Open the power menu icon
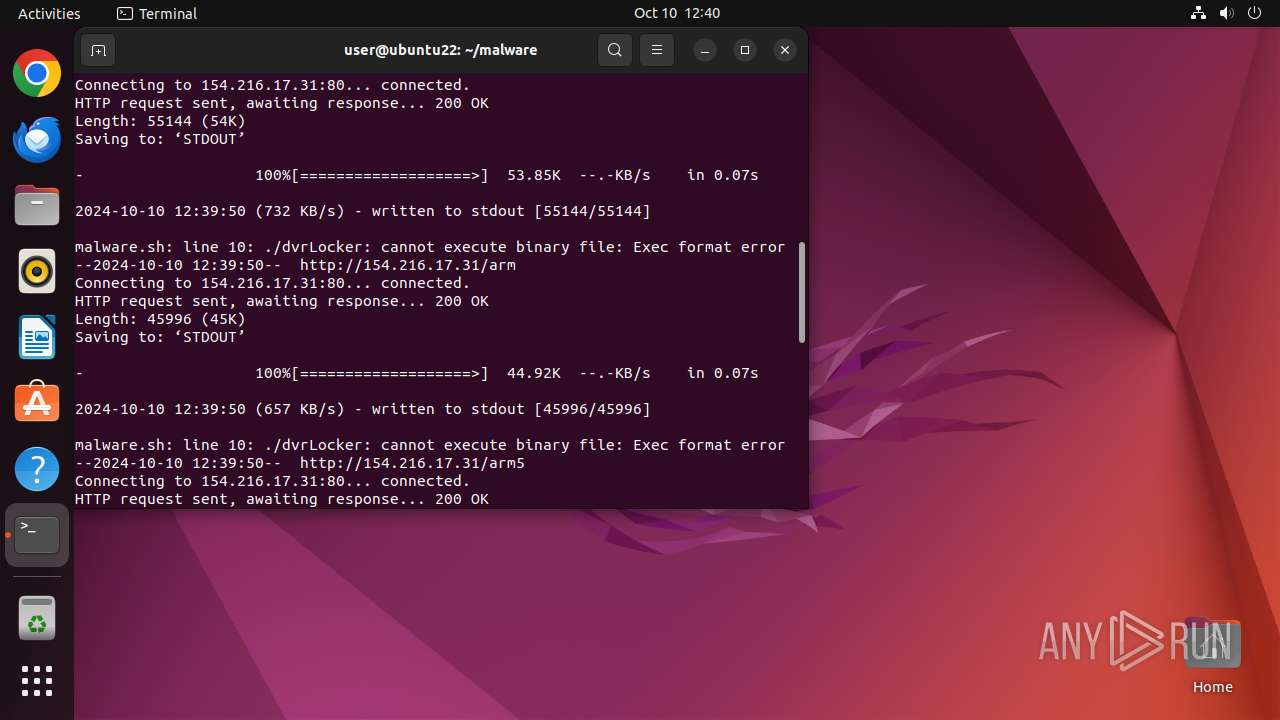 pyautogui.click(x=1255, y=13)
